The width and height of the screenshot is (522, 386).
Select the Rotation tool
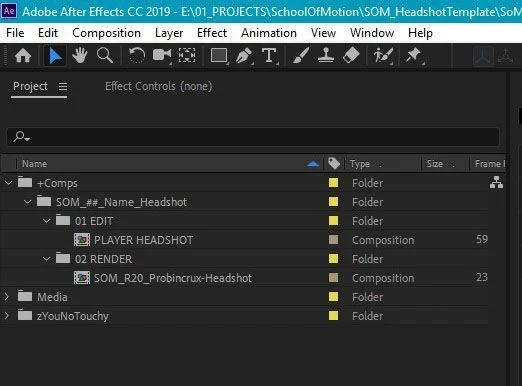137,56
